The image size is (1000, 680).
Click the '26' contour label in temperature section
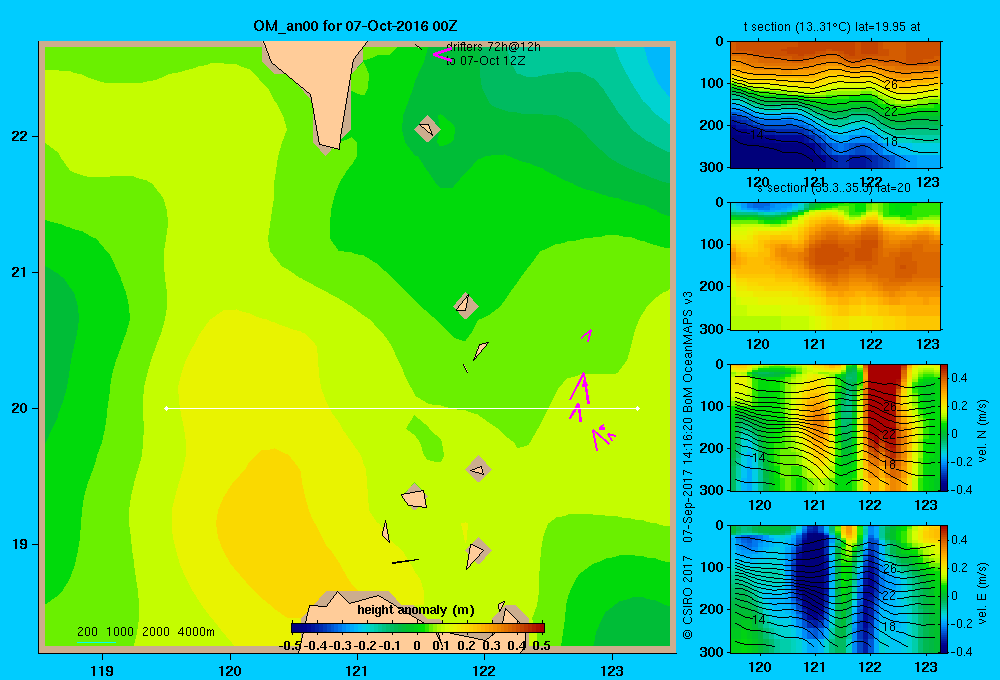891,85
